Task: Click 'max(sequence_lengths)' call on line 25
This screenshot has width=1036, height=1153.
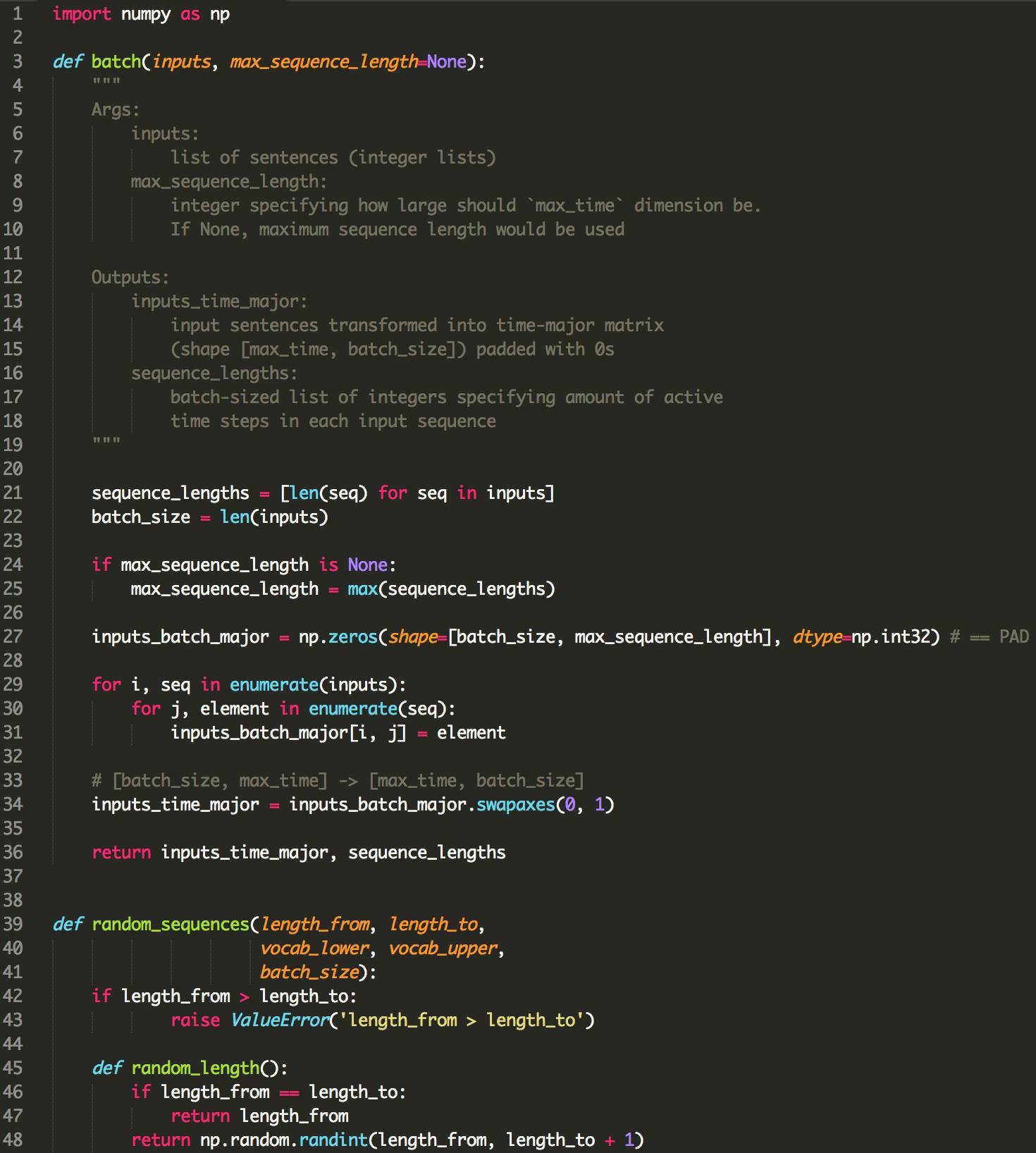Action: (451, 589)
